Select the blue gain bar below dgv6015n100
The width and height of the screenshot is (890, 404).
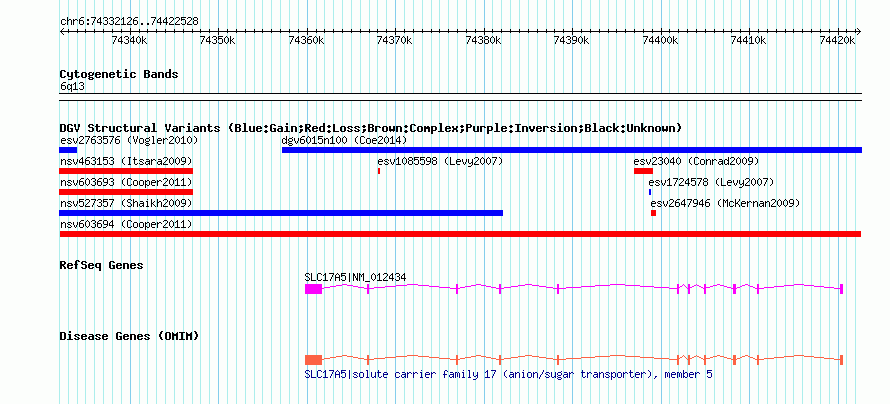click(x=572, y=150)
